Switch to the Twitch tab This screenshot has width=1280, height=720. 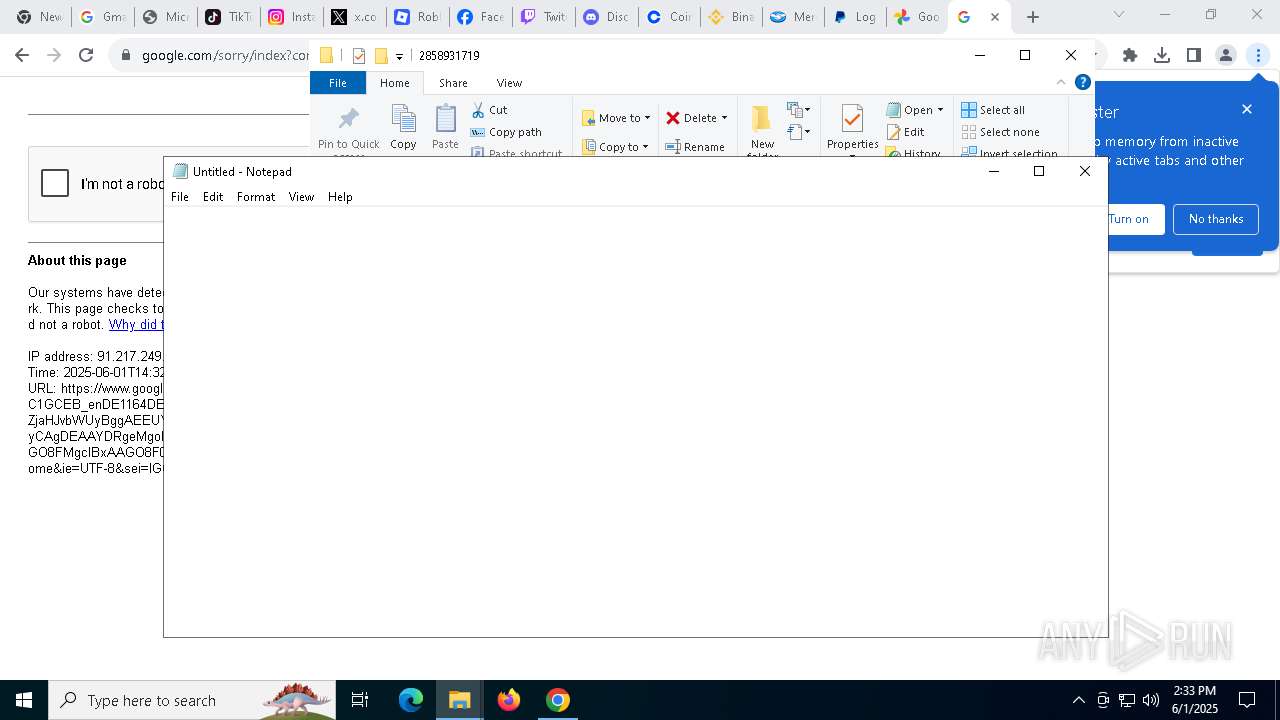(543, 17)
